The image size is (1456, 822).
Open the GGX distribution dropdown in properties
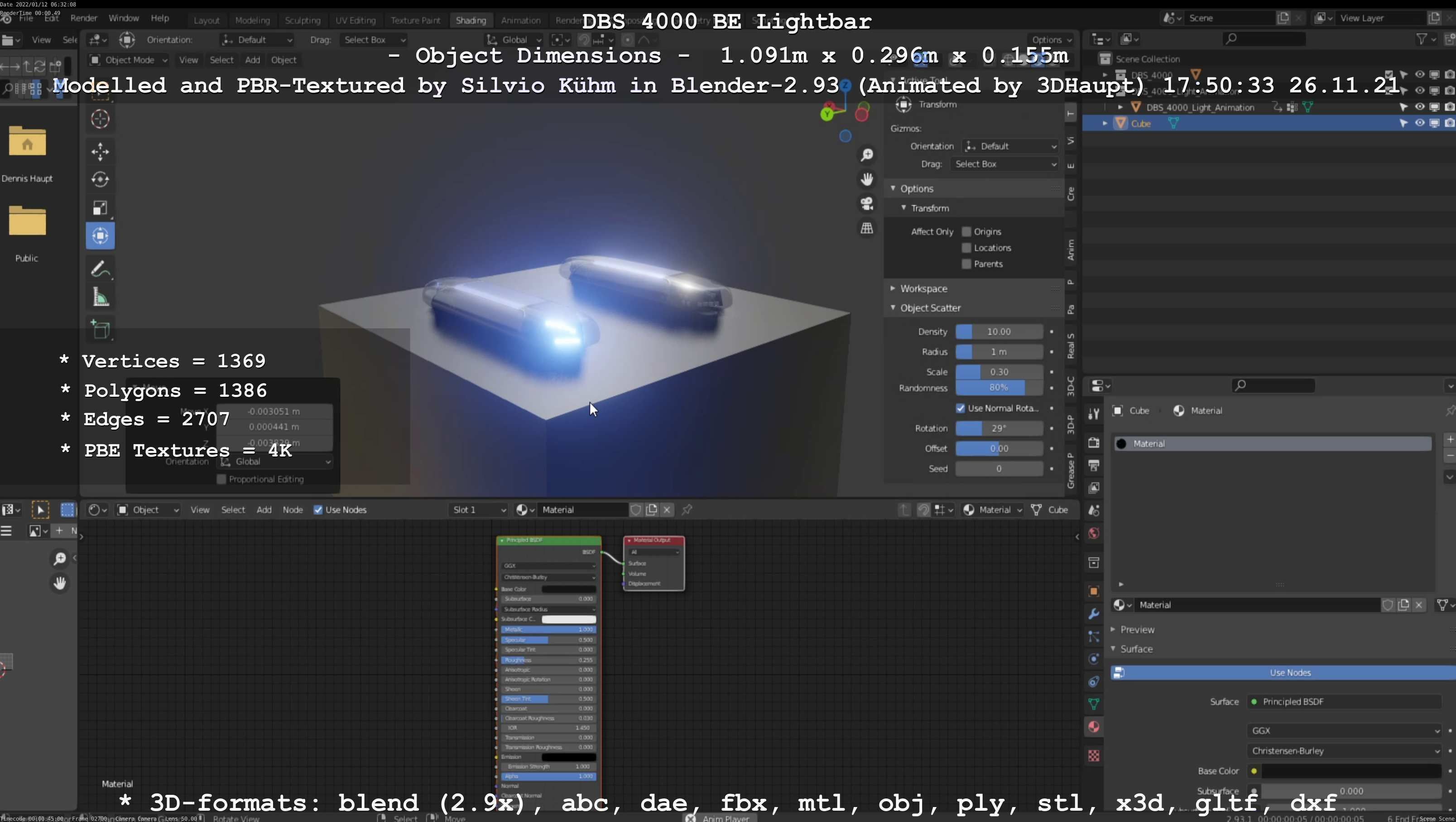(x=1344, y=731)
